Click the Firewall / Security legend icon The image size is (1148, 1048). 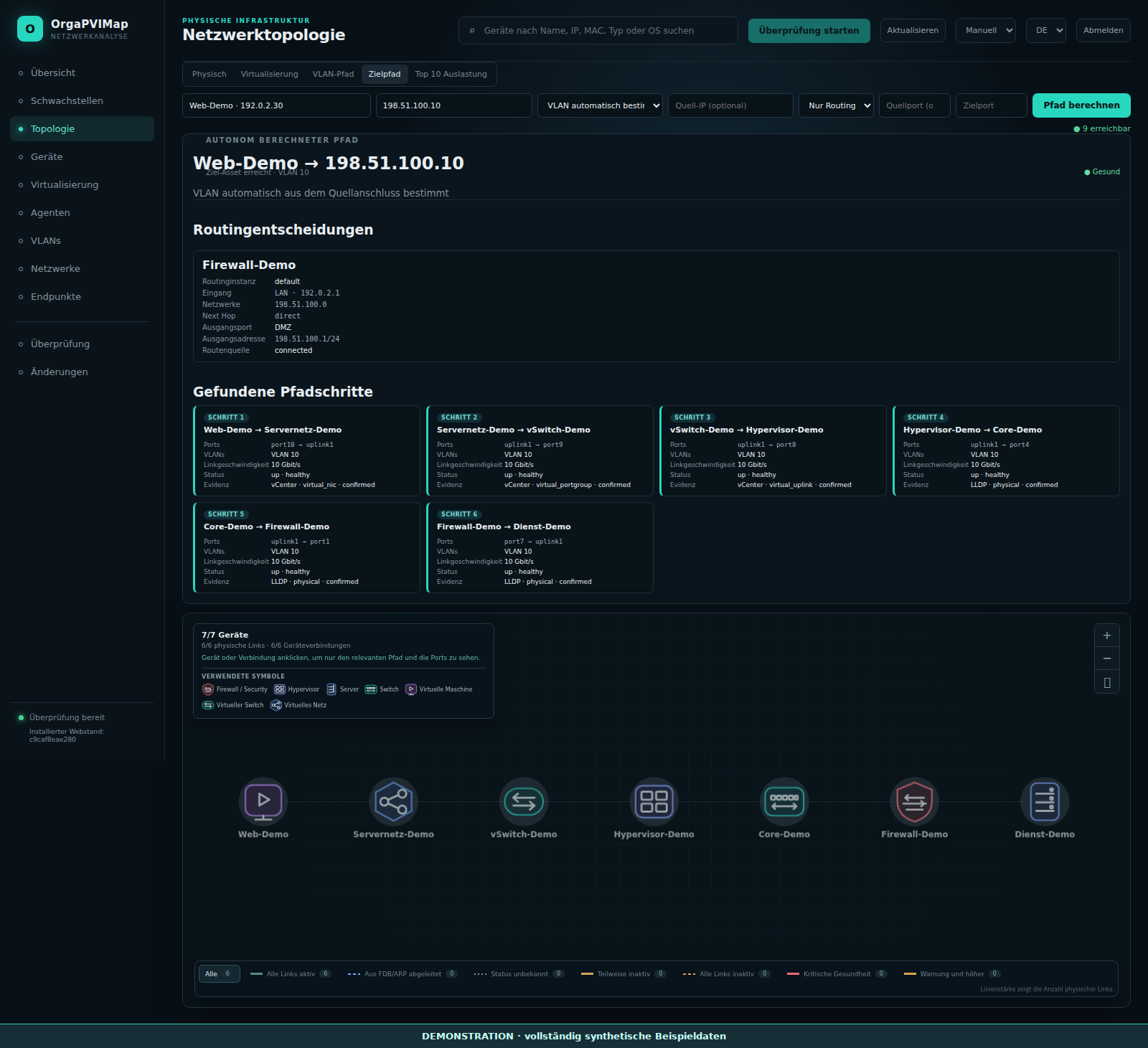pos(208,689)
